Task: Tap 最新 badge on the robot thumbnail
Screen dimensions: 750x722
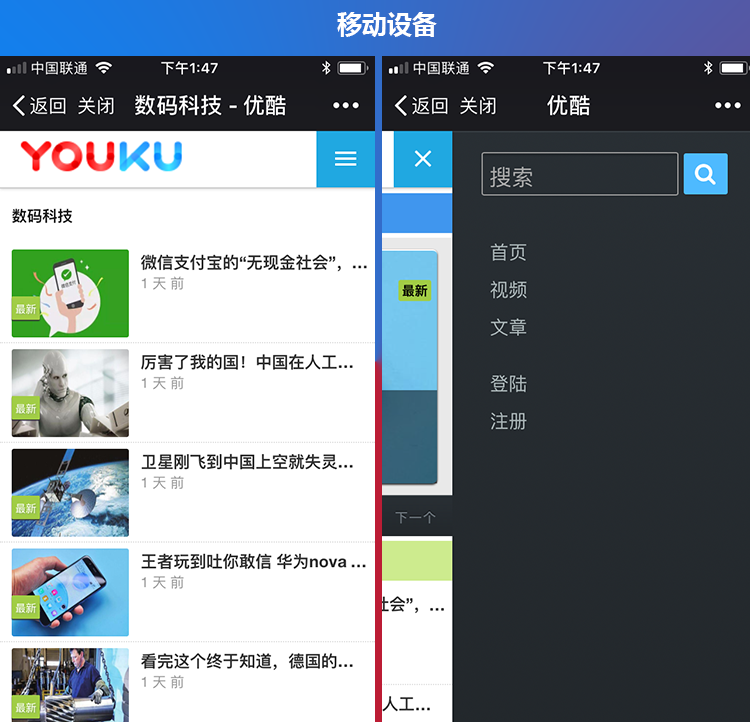Action: pos(25,409)
